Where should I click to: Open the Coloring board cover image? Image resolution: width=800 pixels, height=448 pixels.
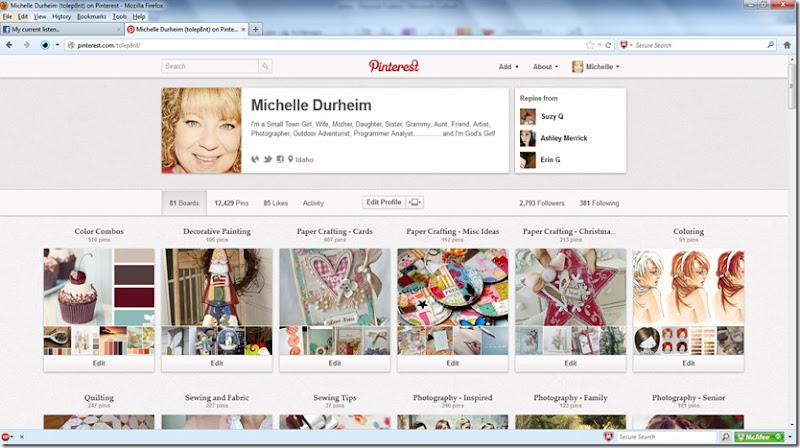pyautogui.click(x=688, y=287)
